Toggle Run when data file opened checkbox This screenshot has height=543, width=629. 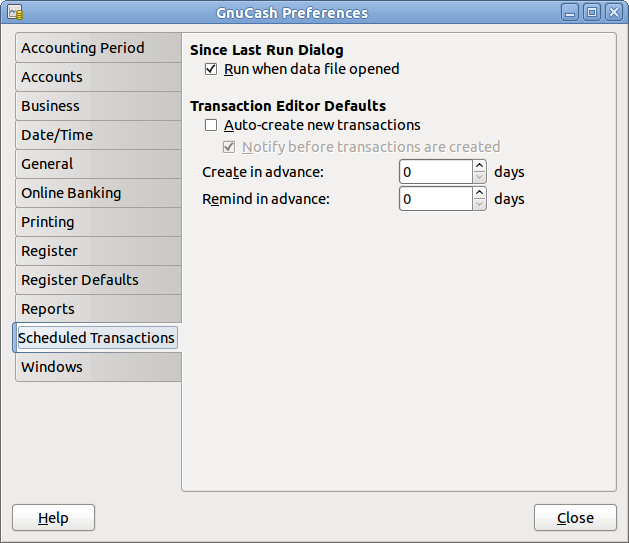[x=210, y=69]
